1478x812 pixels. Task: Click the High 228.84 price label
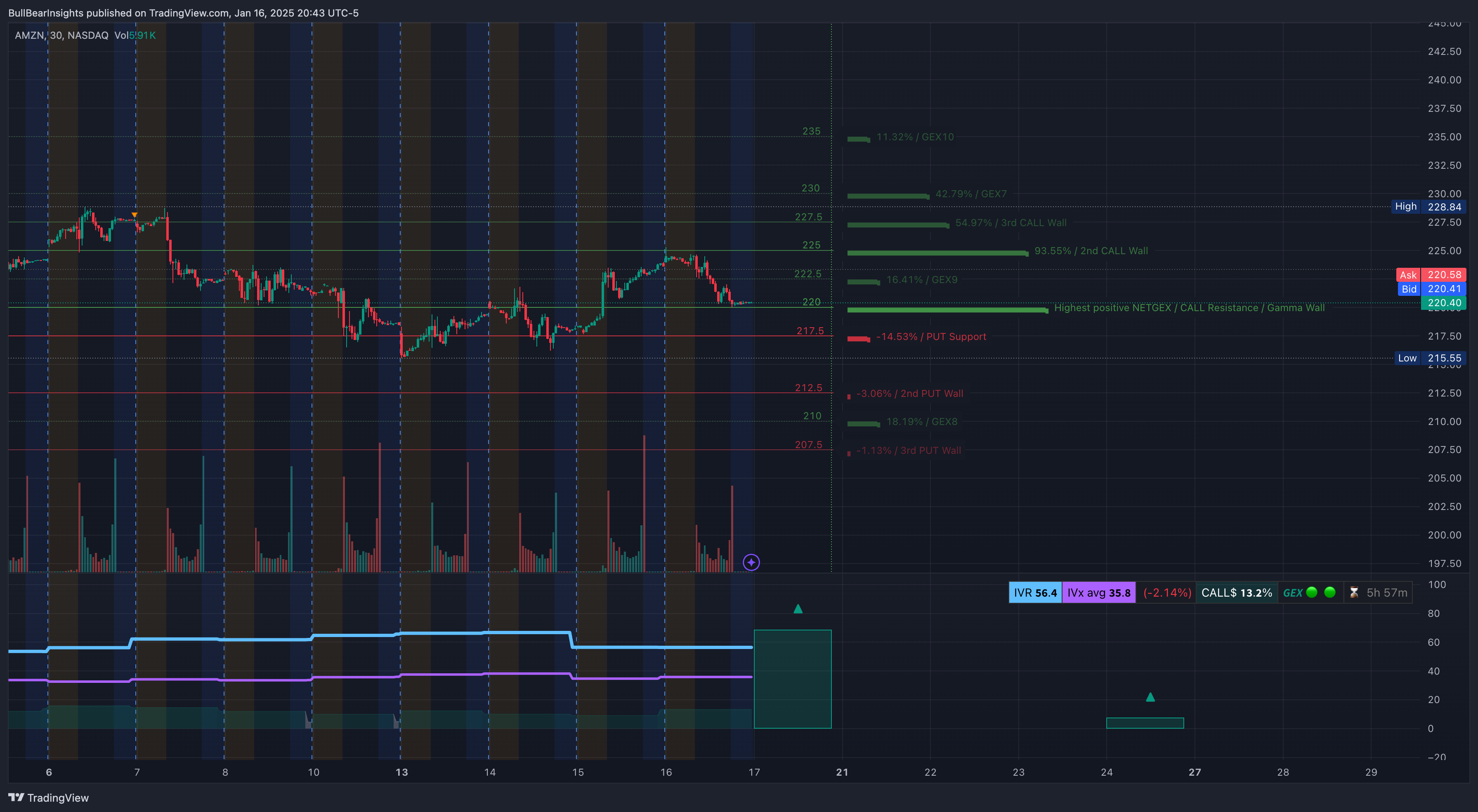pyautogui.click(x=1428, y=207)
